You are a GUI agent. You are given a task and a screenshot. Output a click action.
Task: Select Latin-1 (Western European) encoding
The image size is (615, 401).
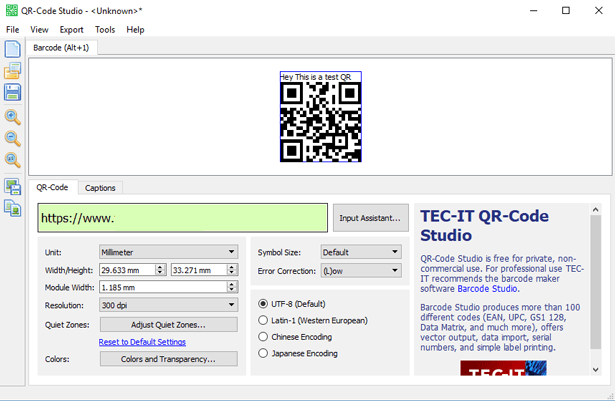pyautogui.click(x=313, y=321)
